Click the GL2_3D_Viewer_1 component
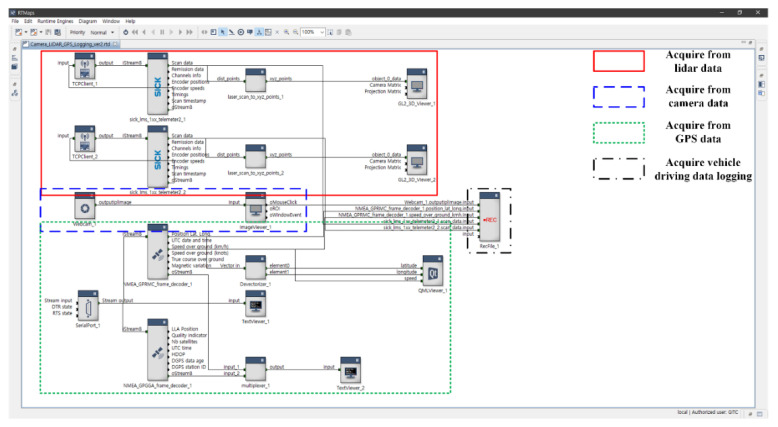The height and width of the screenshot is (427, 778). click(x=416, y=82)
